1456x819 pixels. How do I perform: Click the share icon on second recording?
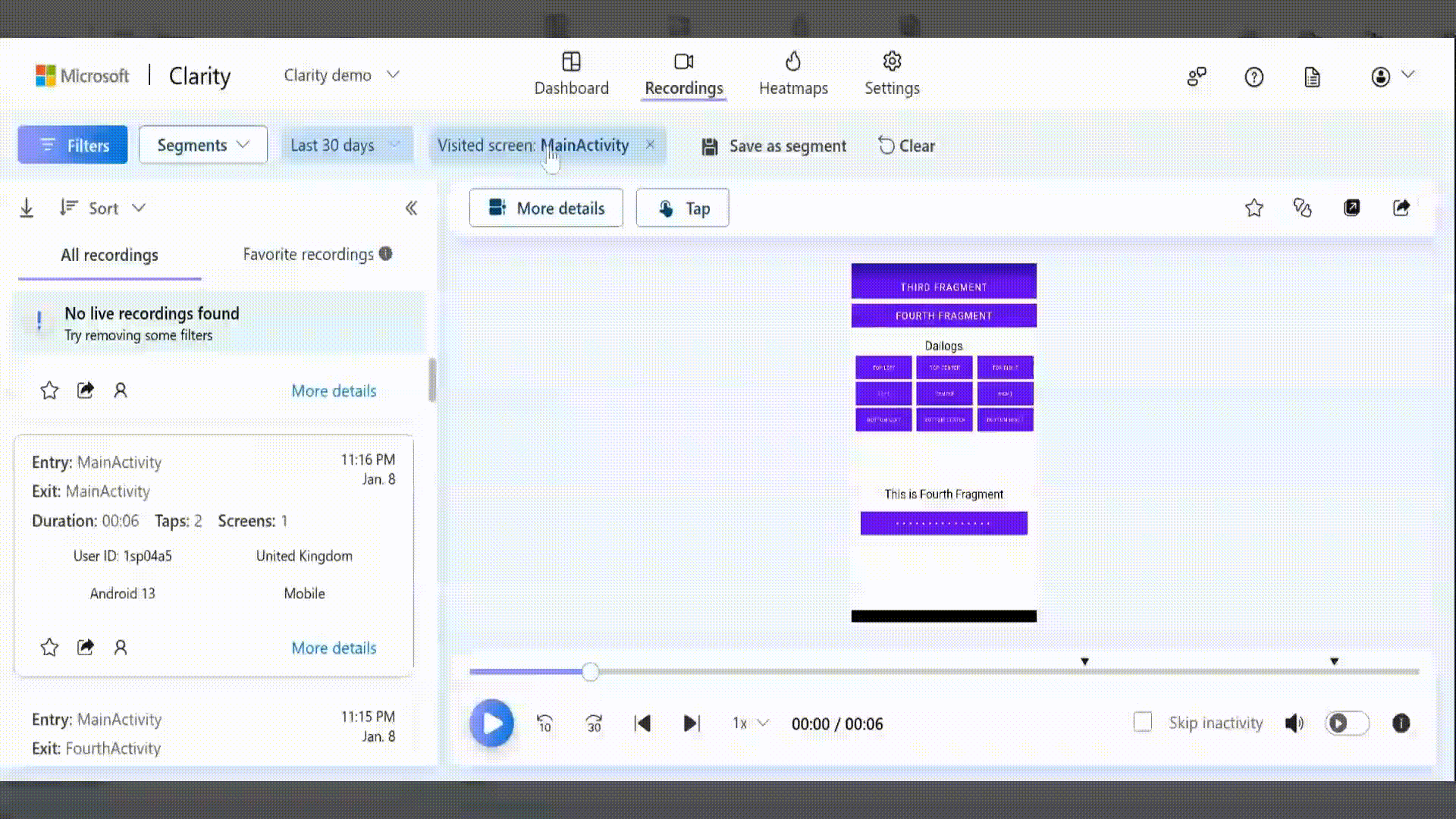coord(85,648)
